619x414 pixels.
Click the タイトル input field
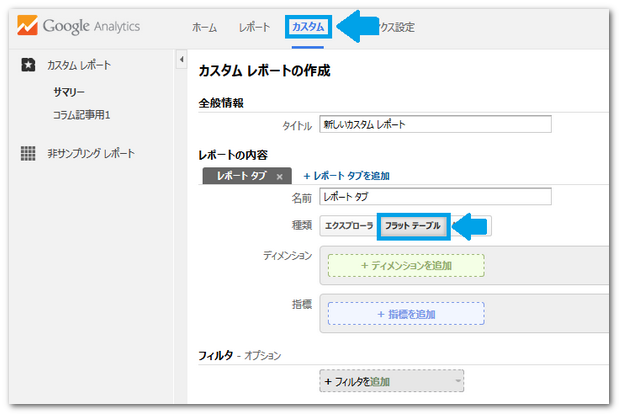(435, 124)
